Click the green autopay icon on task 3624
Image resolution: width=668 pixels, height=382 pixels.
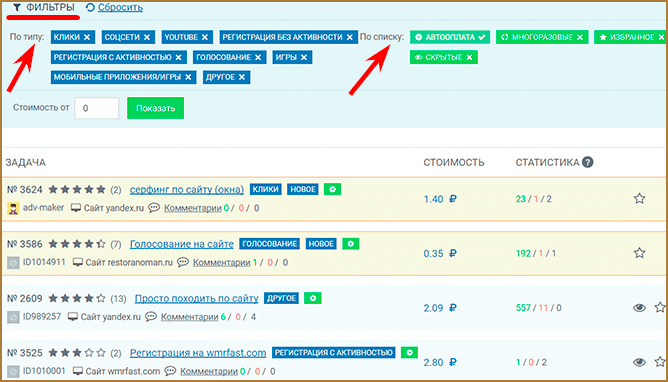coord(332,189)
